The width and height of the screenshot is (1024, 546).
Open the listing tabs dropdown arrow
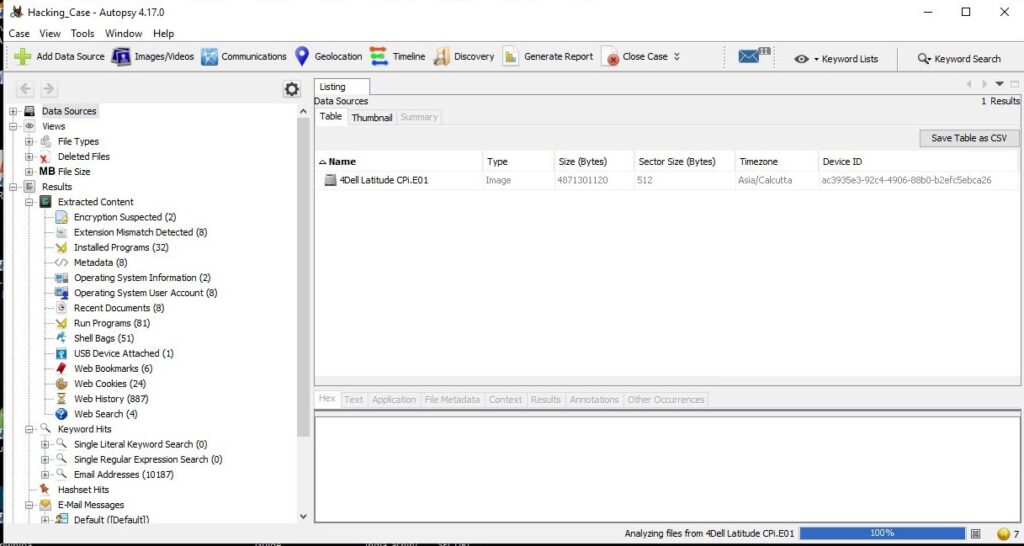(x=999, y=84)
